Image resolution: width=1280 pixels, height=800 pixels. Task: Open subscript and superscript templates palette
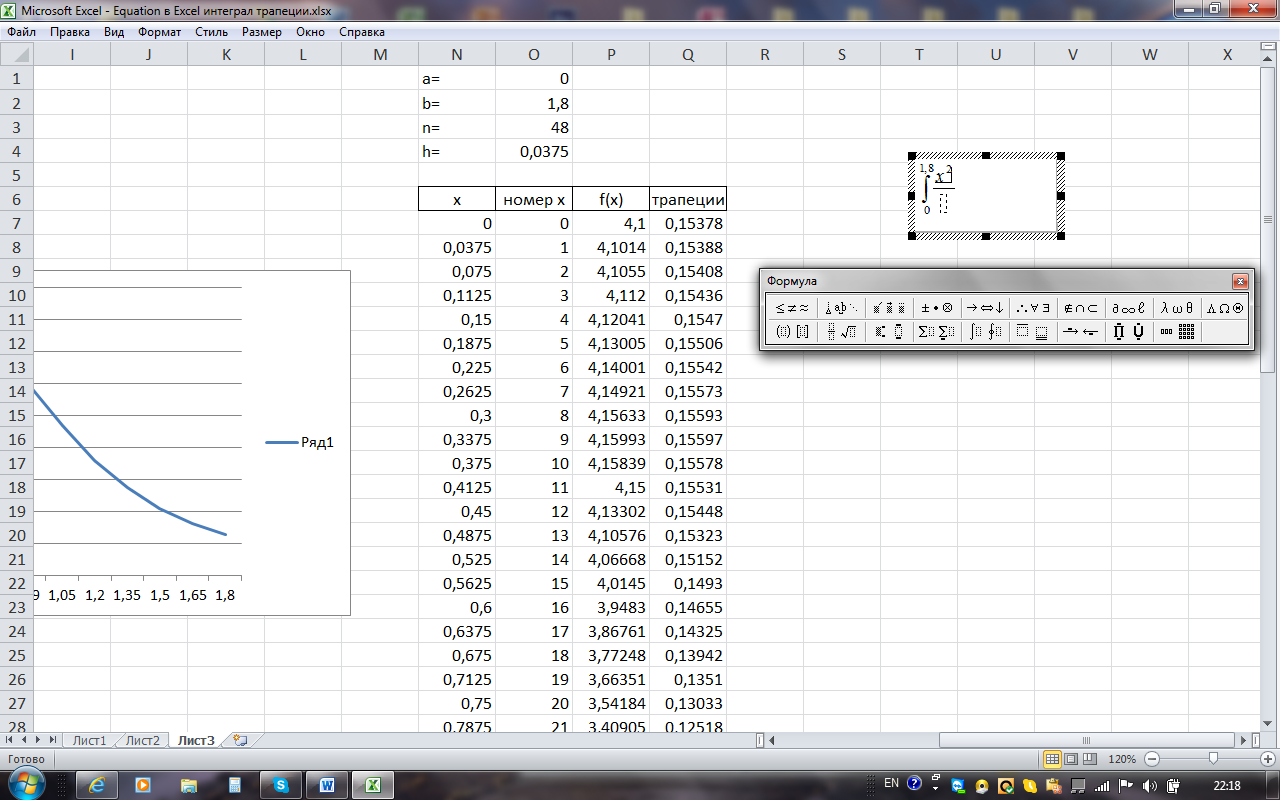point(888,332)
